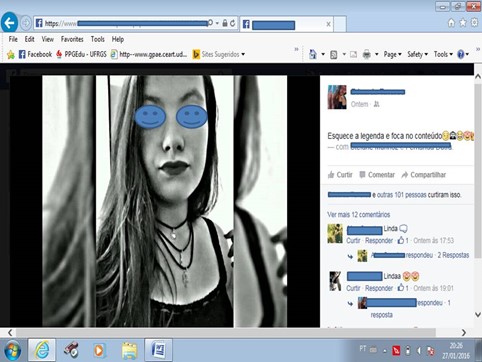Open Microsoft Word from the taskbar
Screen dimensions: 482x362
click(x=159, y=350)
